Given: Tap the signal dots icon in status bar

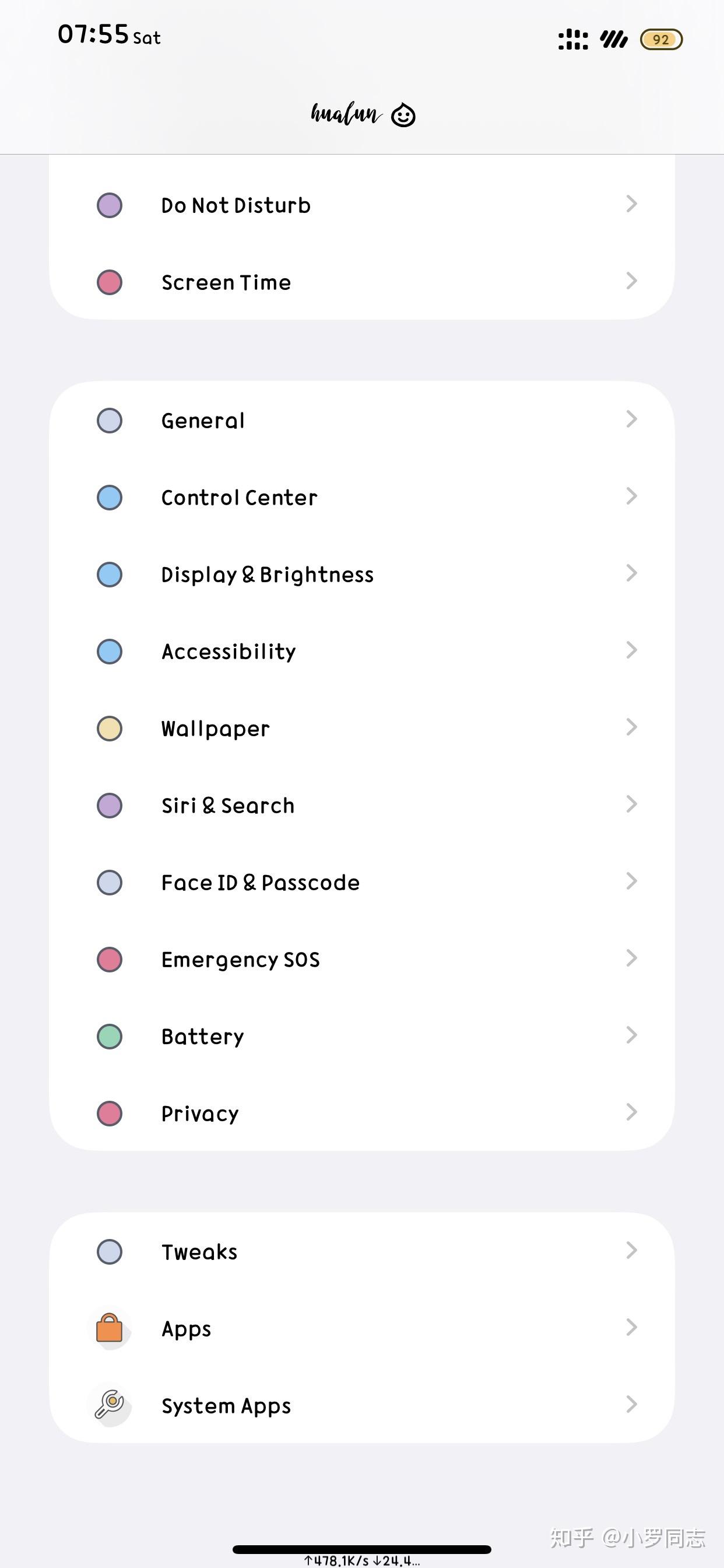Looking at the screenshot, I should (x=573, y=40).
